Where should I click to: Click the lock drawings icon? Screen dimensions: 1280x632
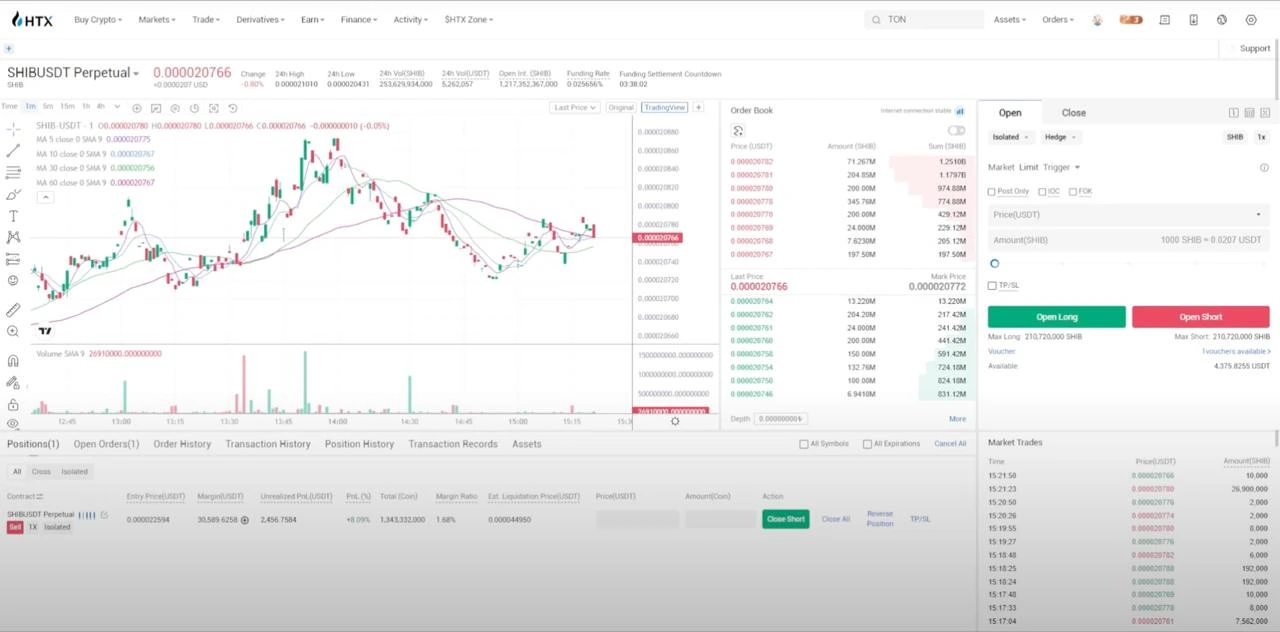point(13,404)
